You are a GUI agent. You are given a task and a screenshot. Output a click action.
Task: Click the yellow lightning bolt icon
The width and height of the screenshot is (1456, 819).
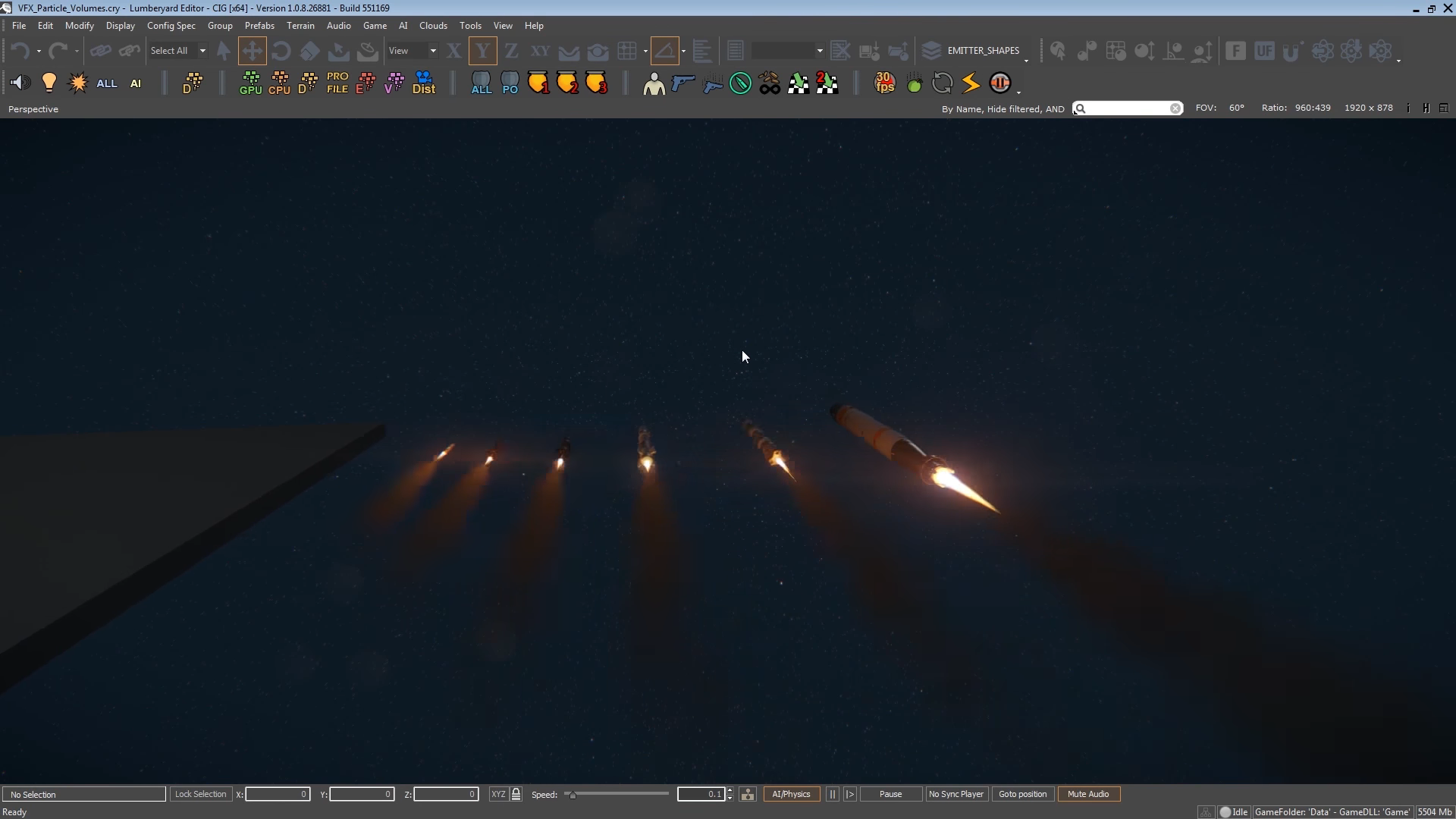pyautogui.click(x=971, y=83)
